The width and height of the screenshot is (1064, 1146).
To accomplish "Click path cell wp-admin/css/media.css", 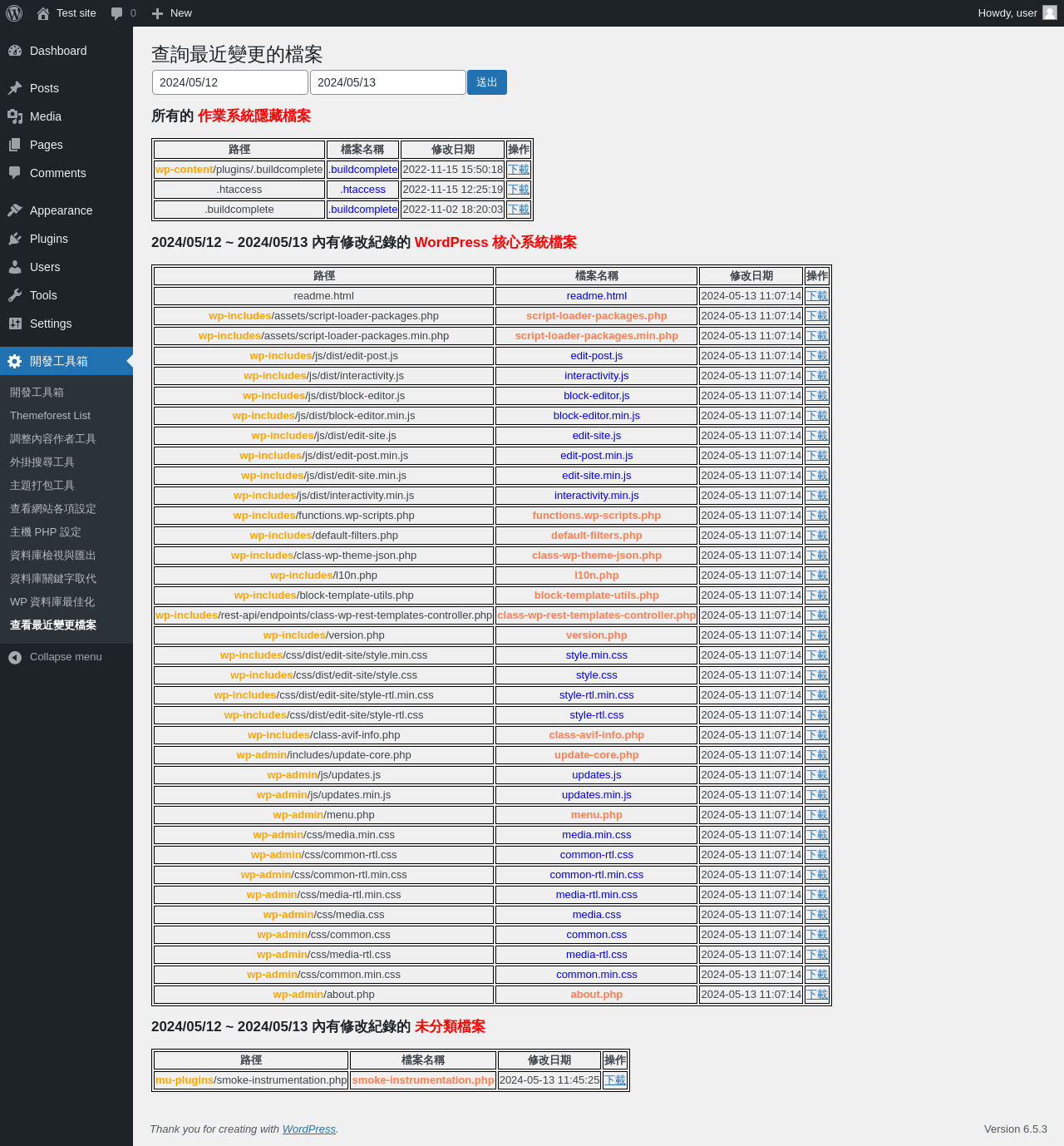I will pos(324,915).
